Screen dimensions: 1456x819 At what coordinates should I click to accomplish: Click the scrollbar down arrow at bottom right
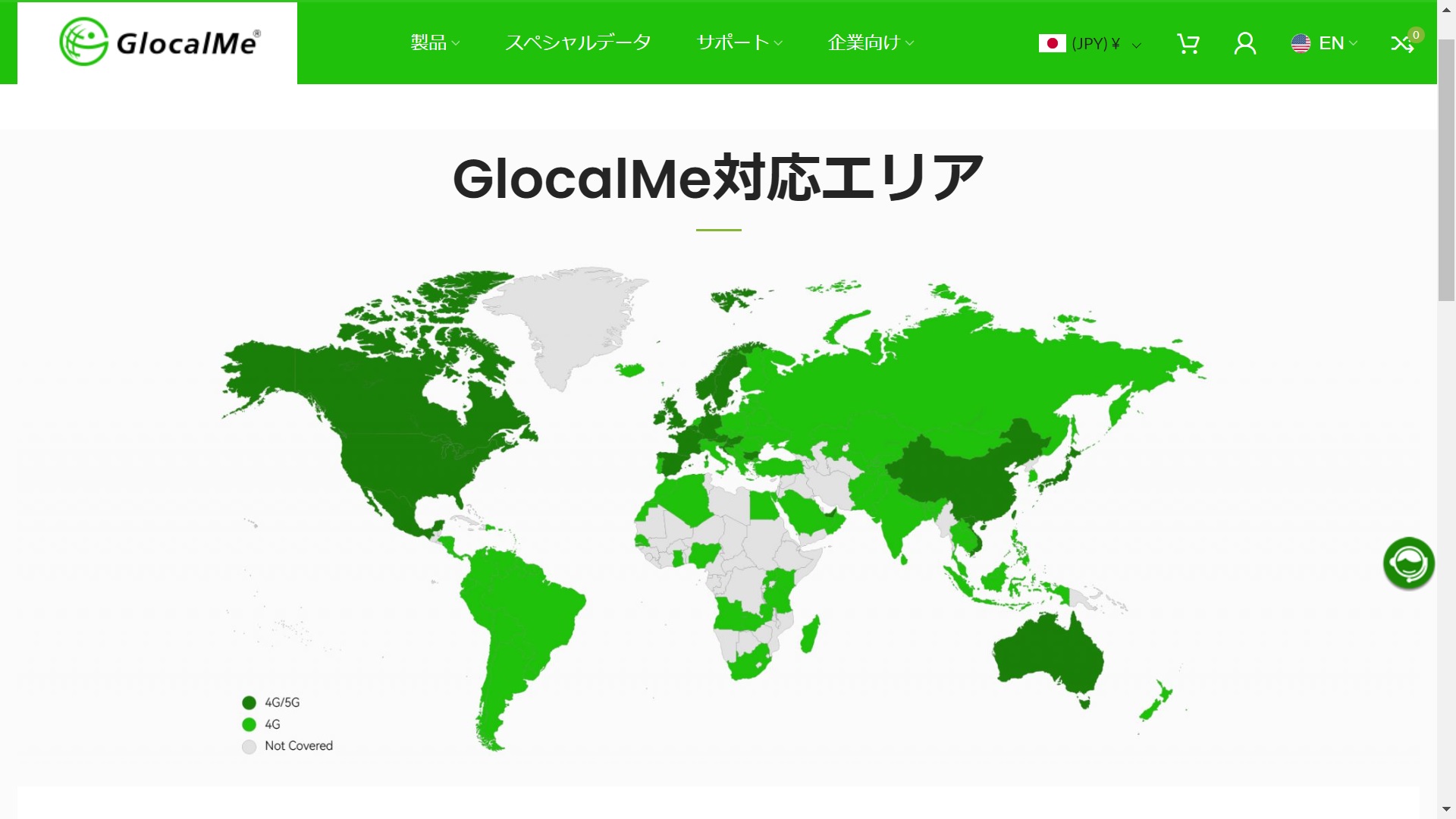(1447, 810)
